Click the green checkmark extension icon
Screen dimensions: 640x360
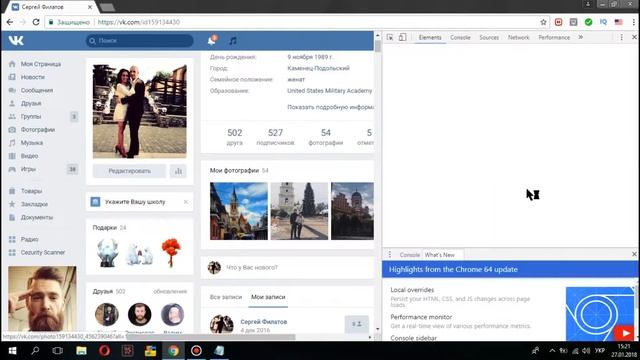(589, 22)
